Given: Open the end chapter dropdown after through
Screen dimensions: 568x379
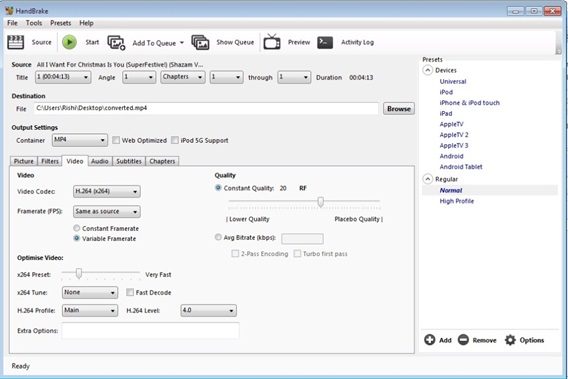Looking at the screenshot, I should coord(294,77).
